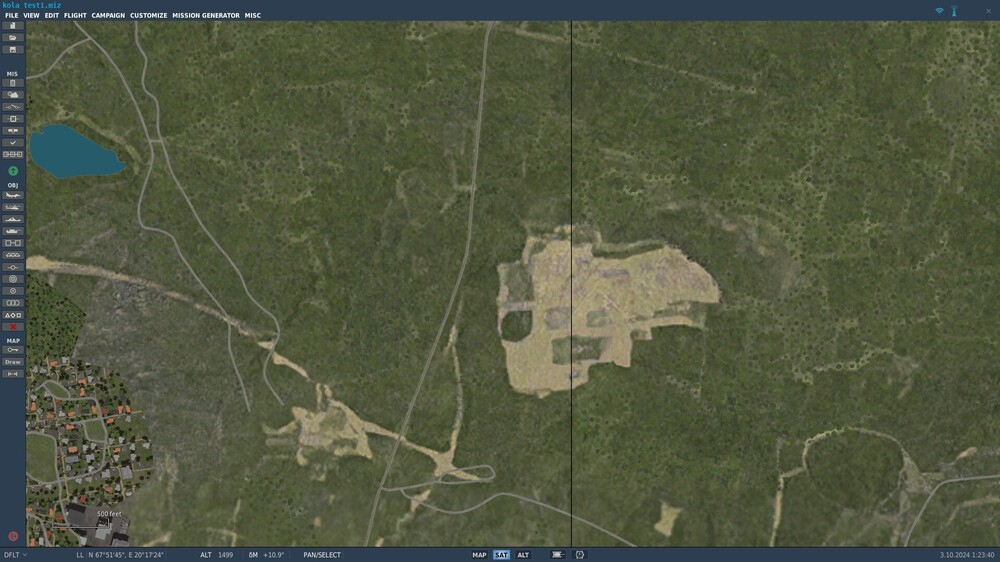Screen dimensions: 1000x562
Task: Open the FILE menu
Action: [x=11, y=15]
